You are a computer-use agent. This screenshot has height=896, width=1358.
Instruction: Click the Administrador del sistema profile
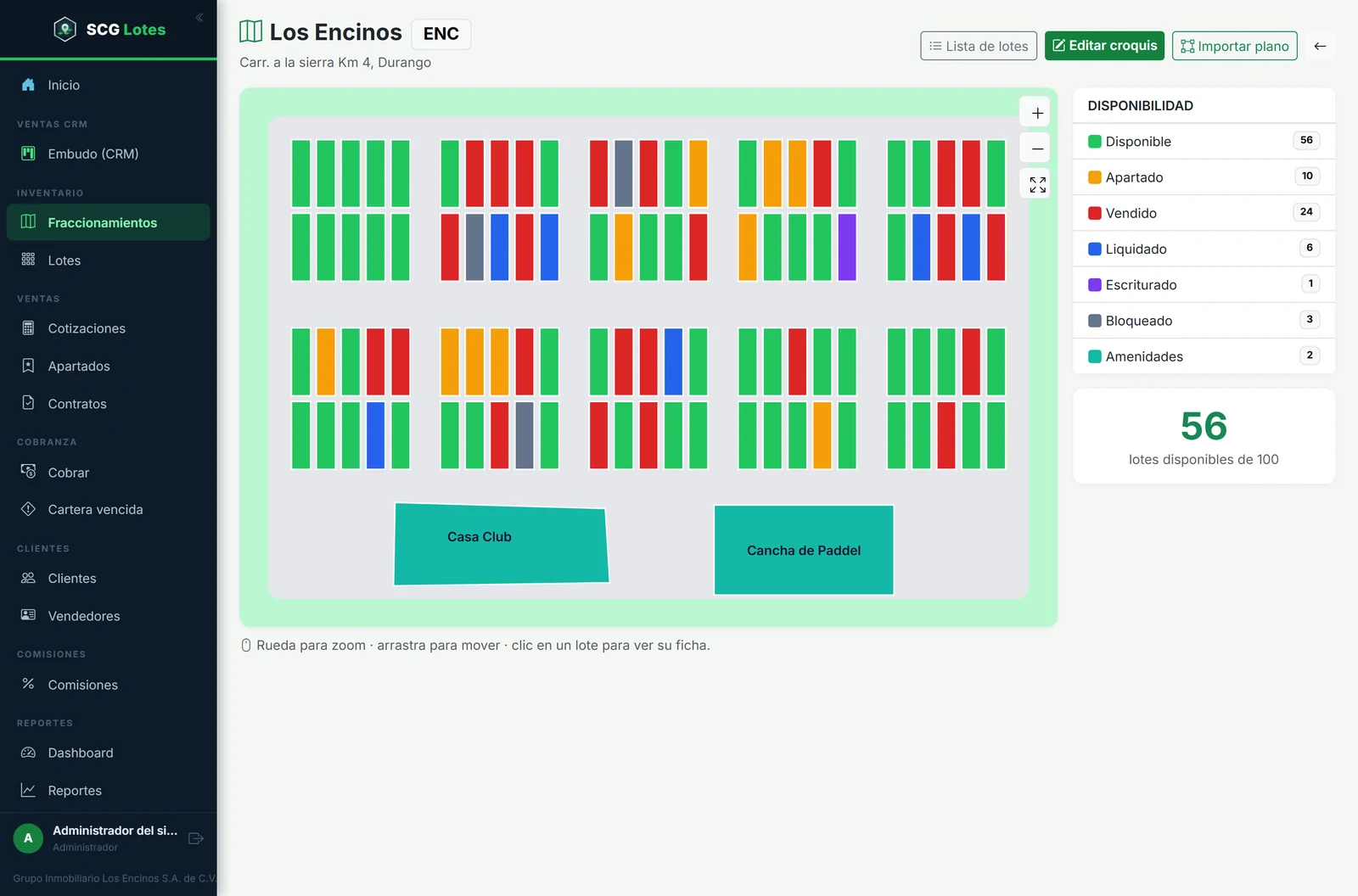[x=95, y=837]
